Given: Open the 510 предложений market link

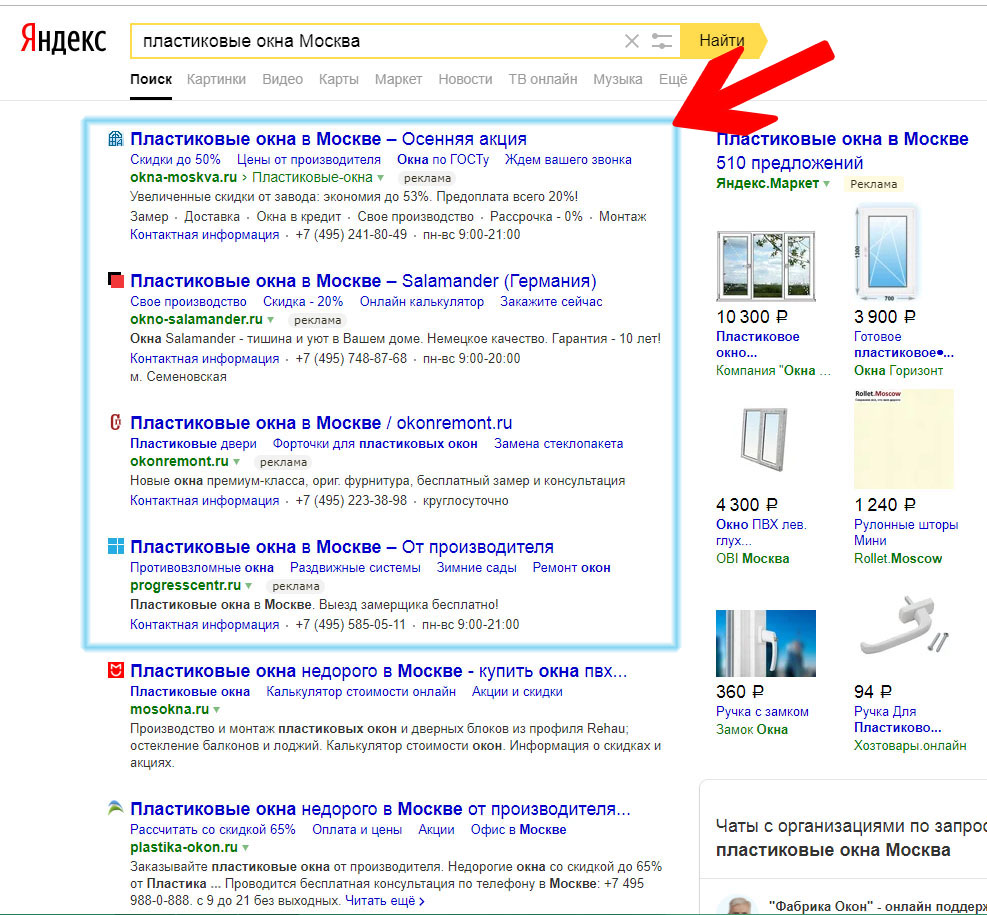Looking at the screenshot, I should (789, 163).
